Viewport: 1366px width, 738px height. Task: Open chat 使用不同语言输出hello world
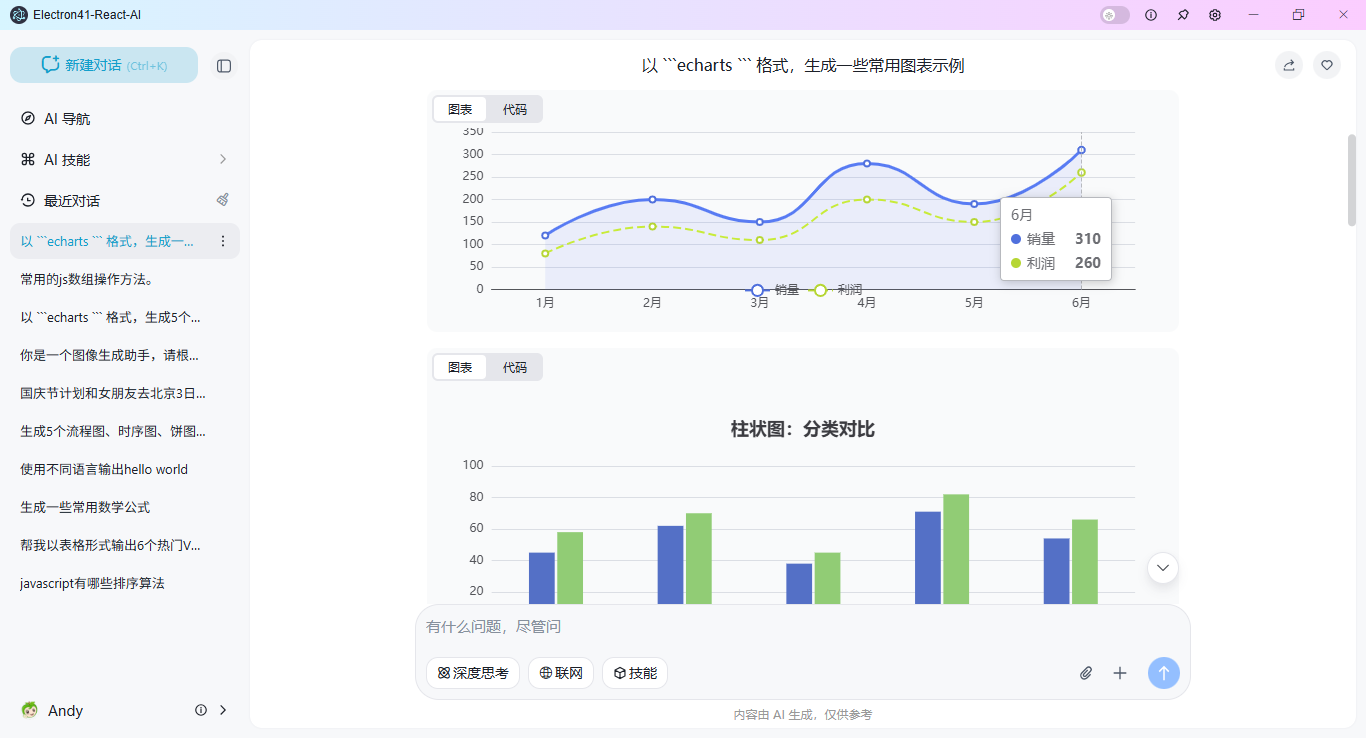[x=125, y=469]
